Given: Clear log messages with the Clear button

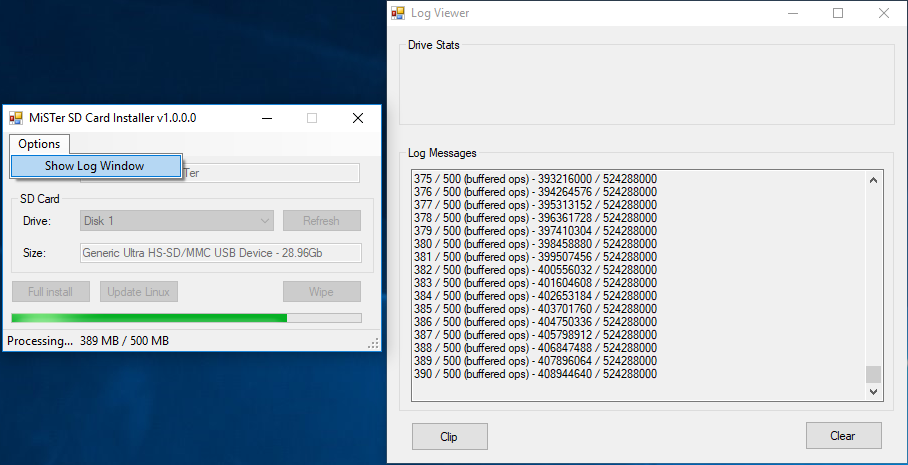Looking at the screenshot, I should coord(843,436).
